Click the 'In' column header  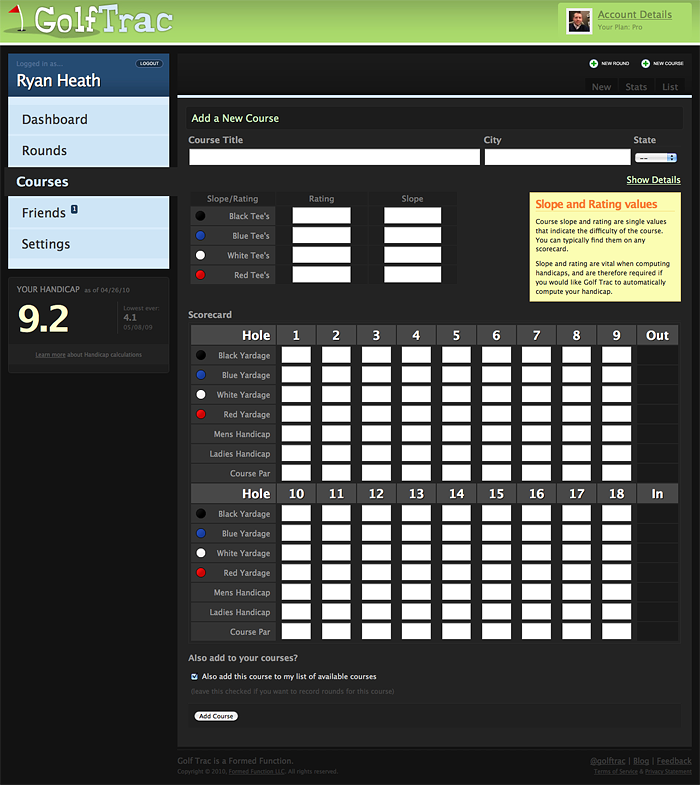pos(657,494)
